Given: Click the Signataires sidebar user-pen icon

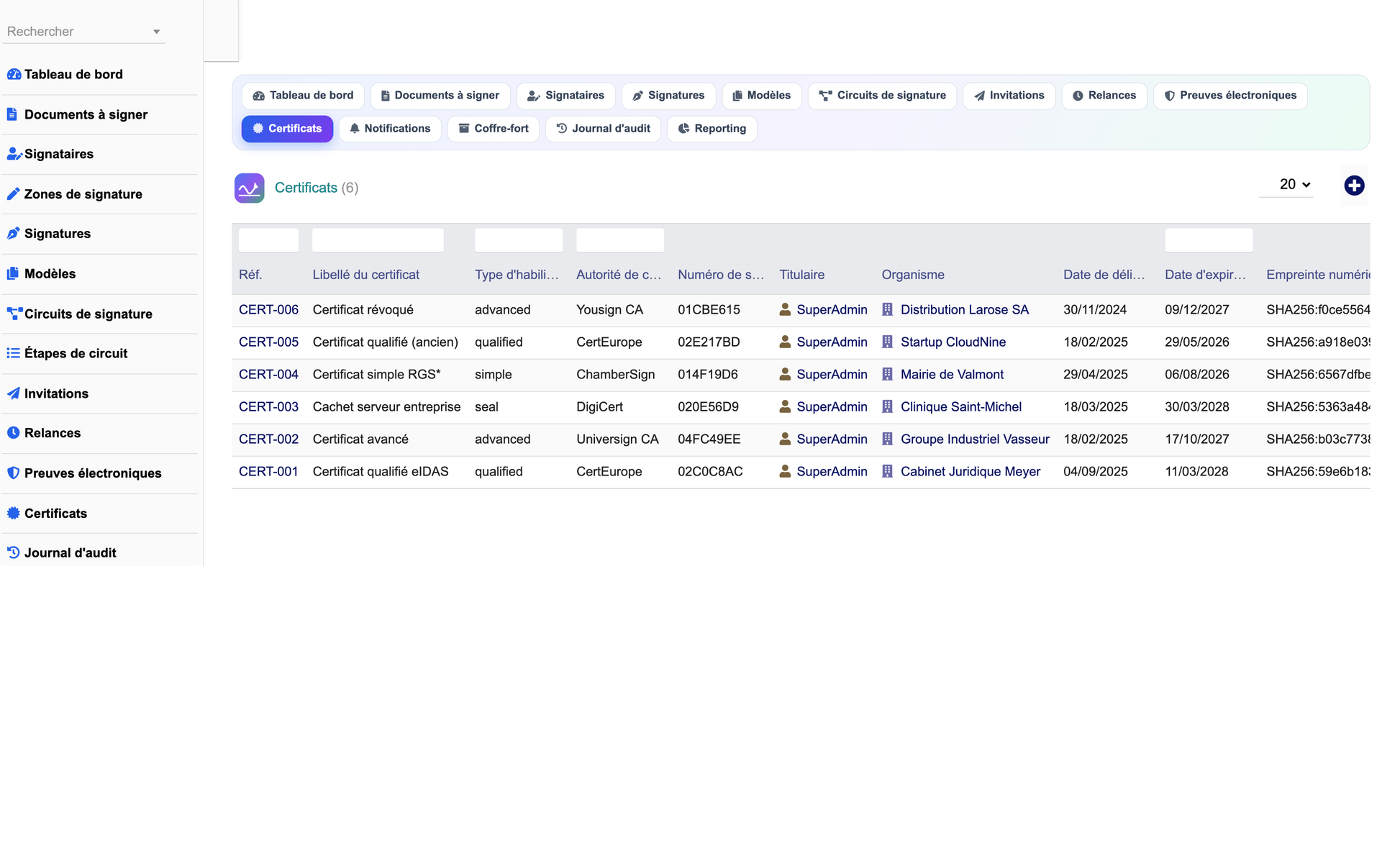Looking at the screenshot, I should pos(14,154).
